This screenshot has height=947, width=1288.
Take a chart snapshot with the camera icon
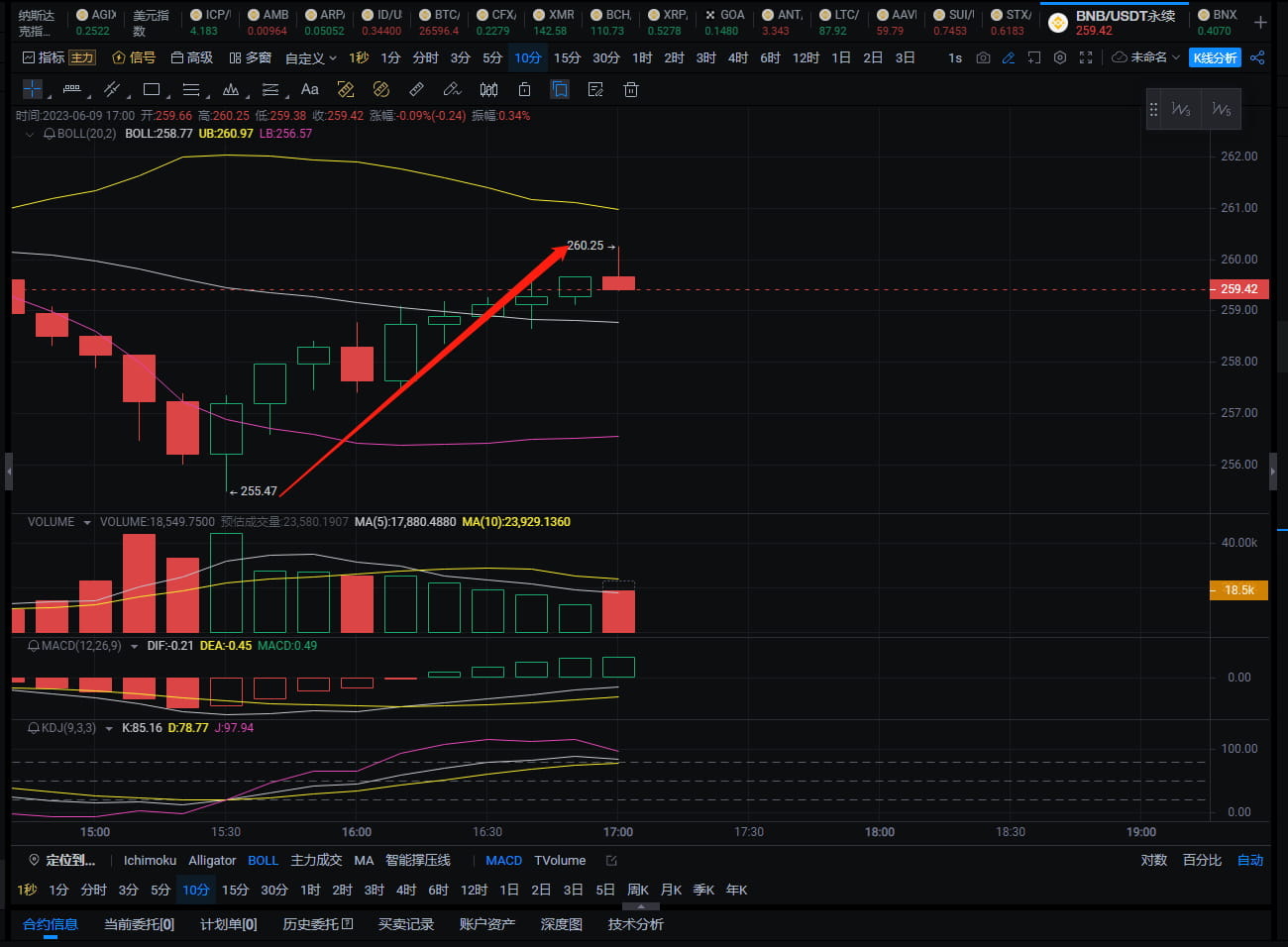(x=983, y=57)
